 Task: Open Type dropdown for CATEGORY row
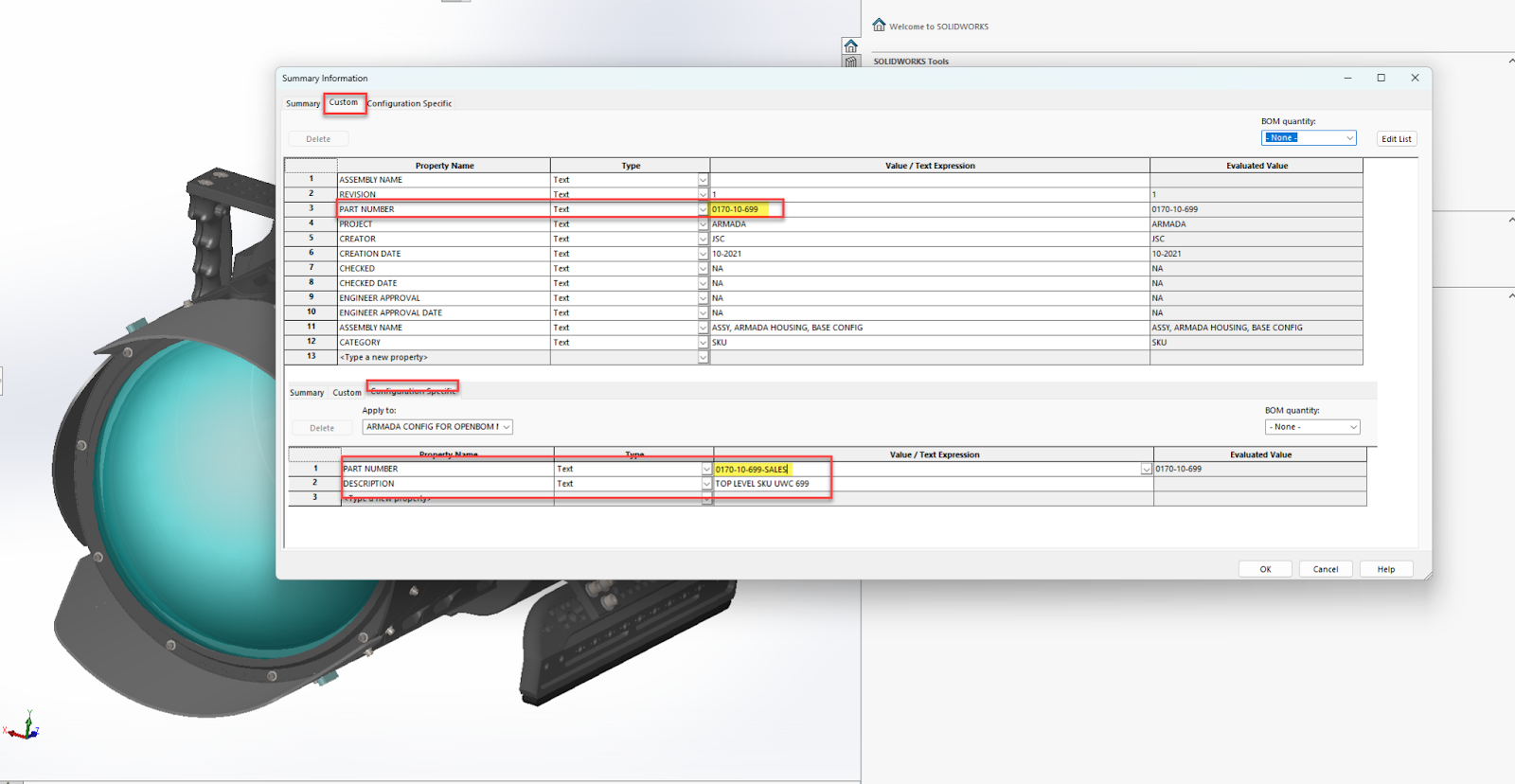pyautogui.click(x=703, y=343)
